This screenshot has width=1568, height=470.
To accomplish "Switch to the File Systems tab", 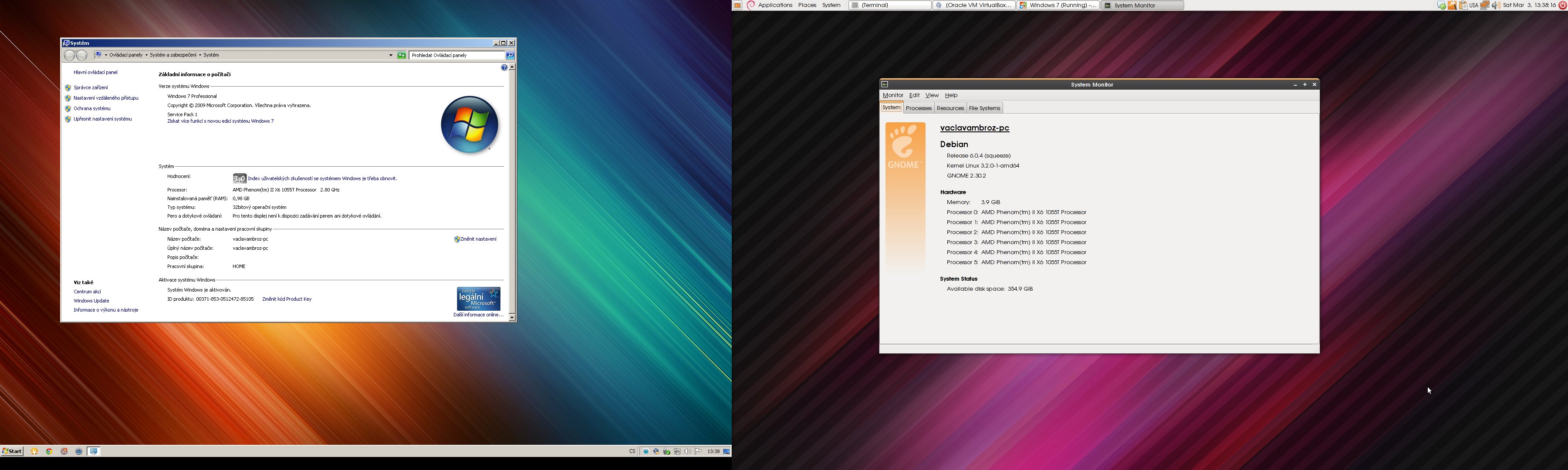I will click(x=984, y=108).
